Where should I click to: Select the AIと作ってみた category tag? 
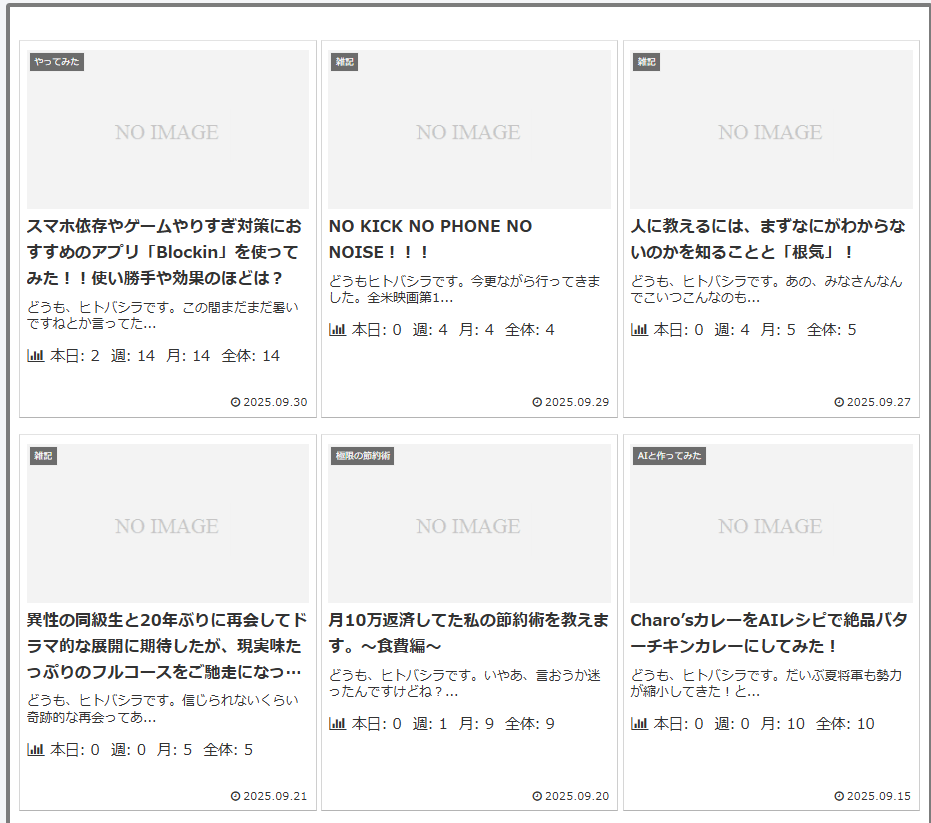click(x=669, y=456)
